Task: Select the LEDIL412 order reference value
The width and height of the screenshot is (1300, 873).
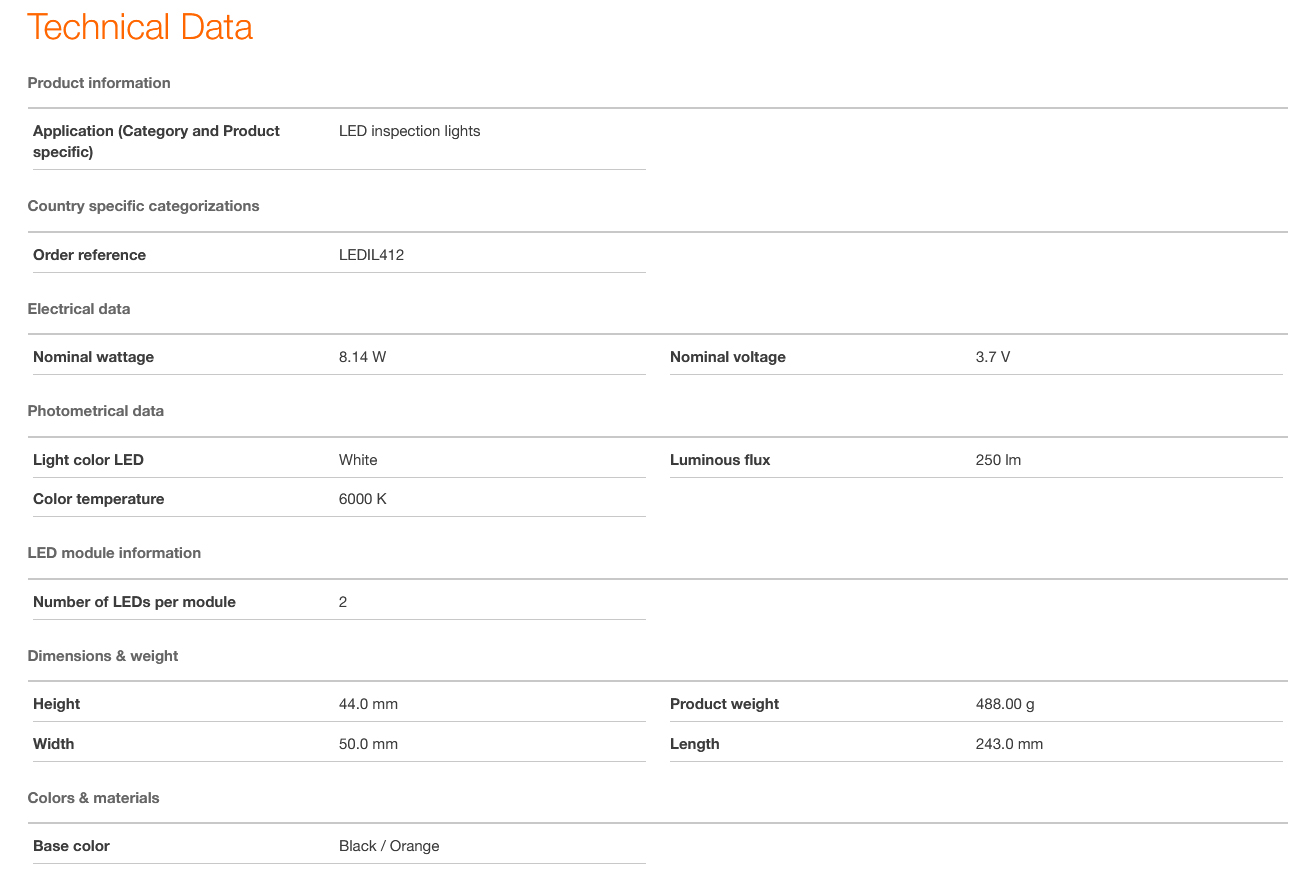Action: pyautogui.click(x=371, y=255)
